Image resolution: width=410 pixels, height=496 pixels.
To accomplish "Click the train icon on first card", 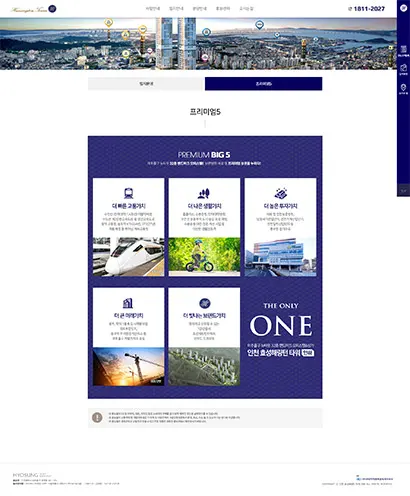I will [128, 193].
